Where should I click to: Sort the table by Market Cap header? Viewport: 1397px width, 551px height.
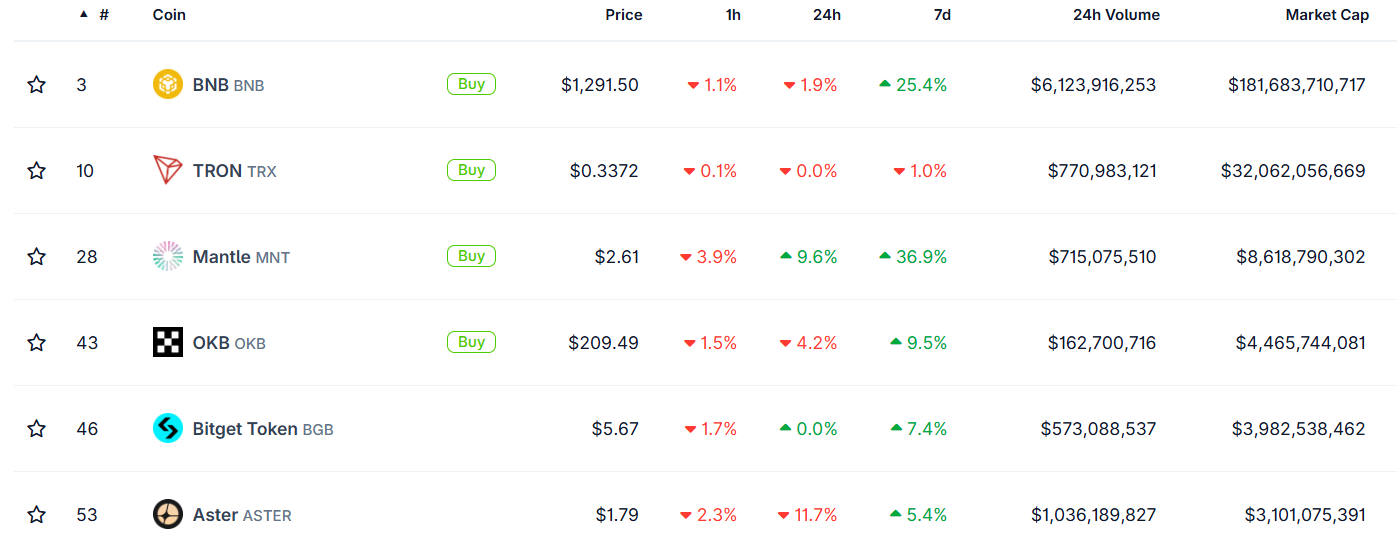click(1327, 15)
